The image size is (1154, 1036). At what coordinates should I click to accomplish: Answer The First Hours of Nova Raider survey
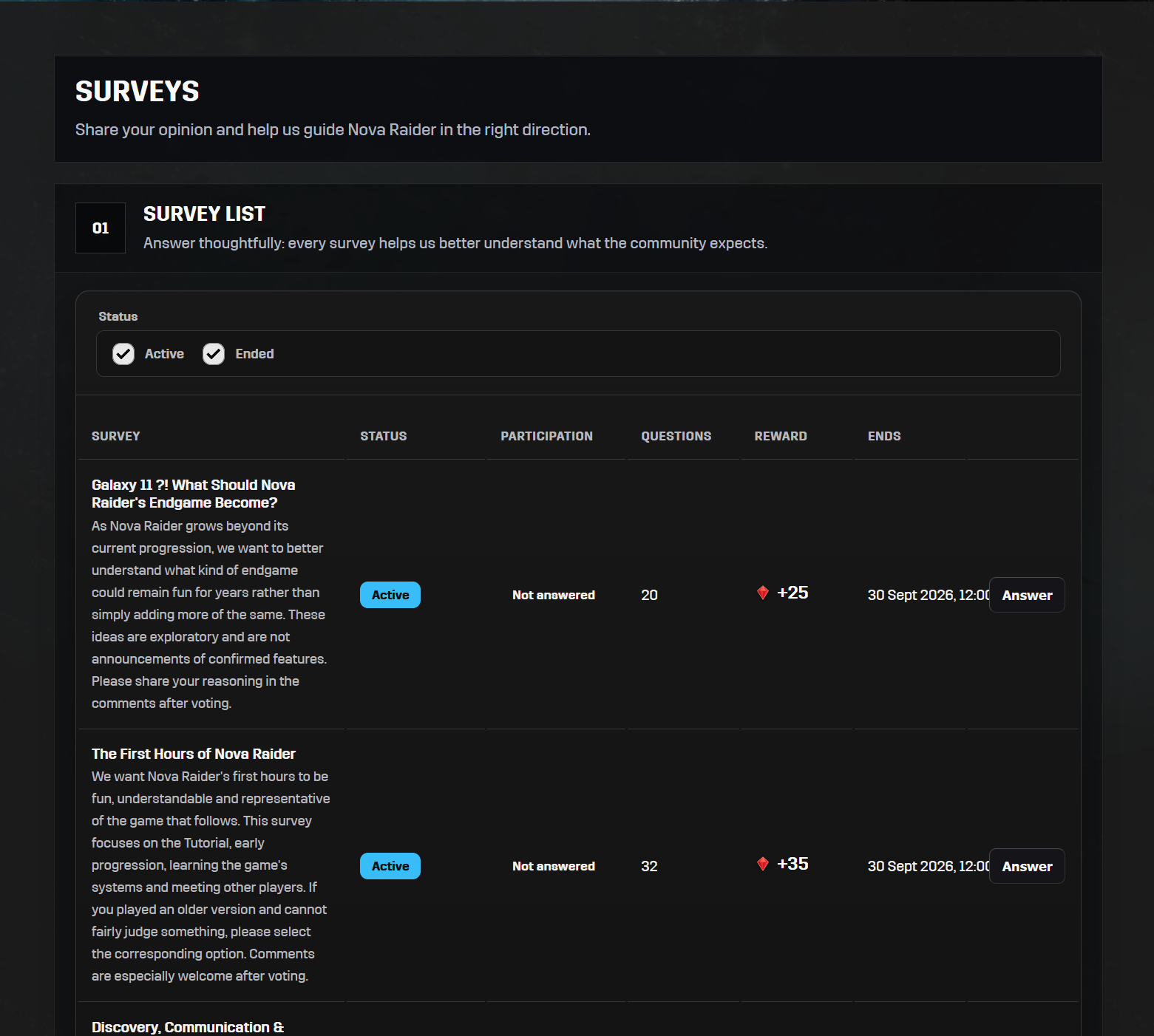coord(1027,866)
